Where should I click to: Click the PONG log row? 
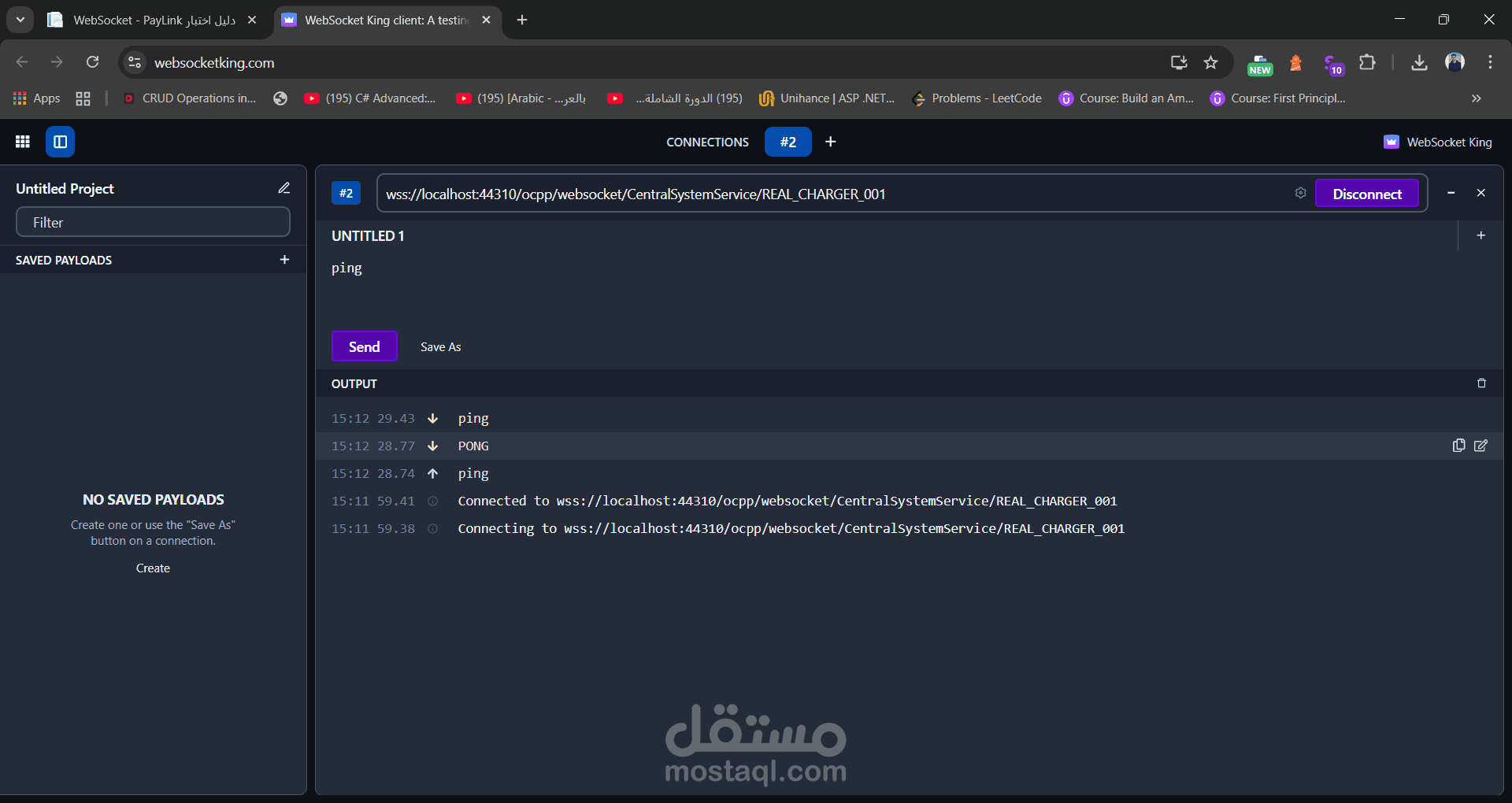pos(910,446)
